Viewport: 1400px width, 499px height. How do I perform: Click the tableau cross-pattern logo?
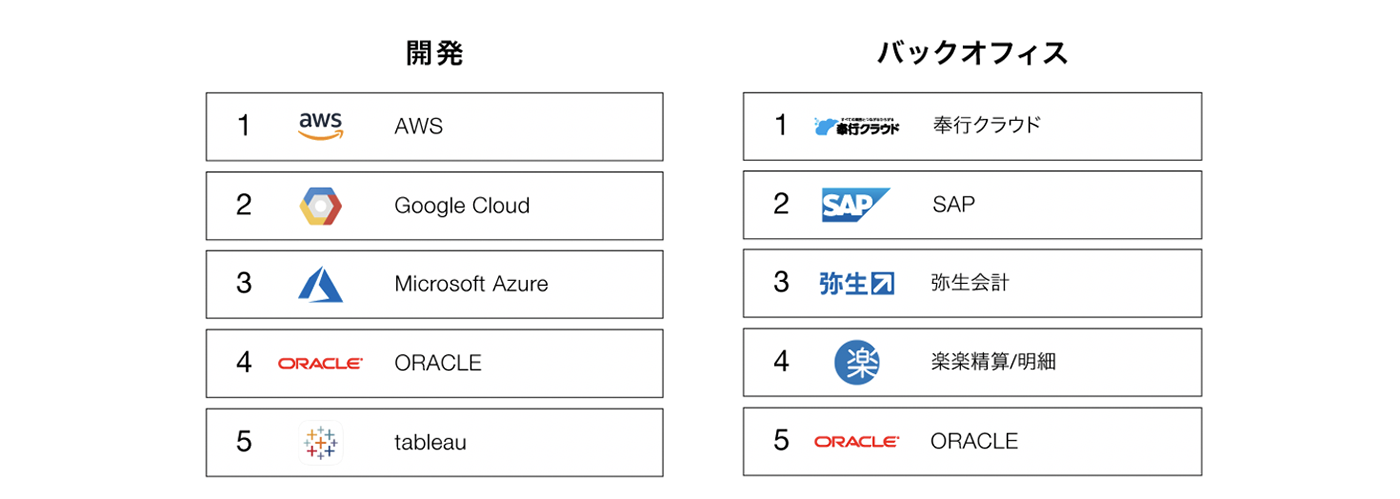click(320, 441)
